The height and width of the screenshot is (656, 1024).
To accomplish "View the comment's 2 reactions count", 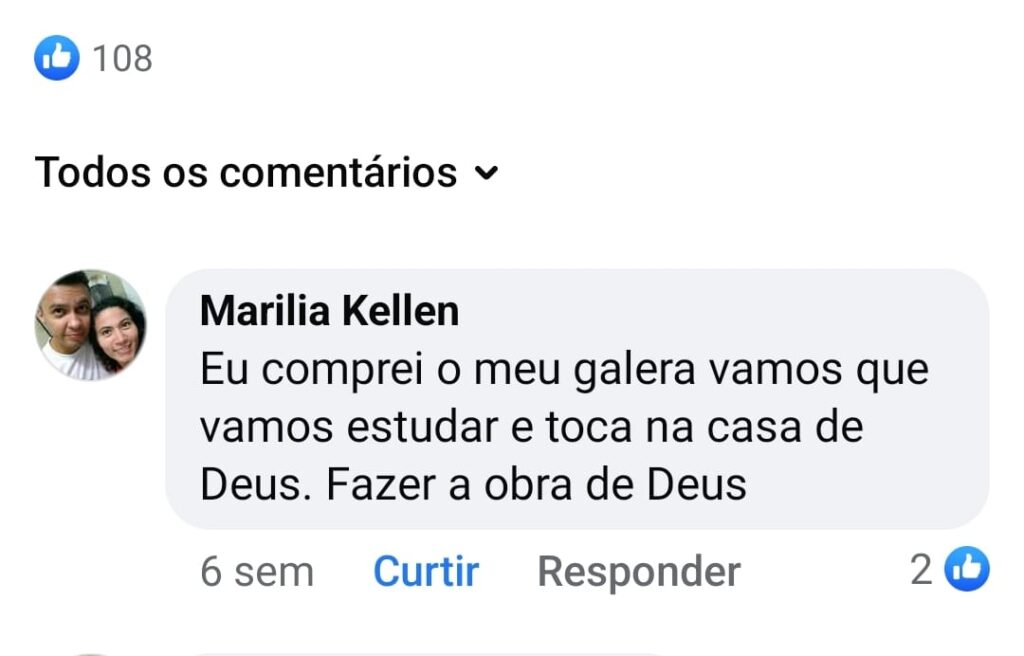I will coord(921,570).
